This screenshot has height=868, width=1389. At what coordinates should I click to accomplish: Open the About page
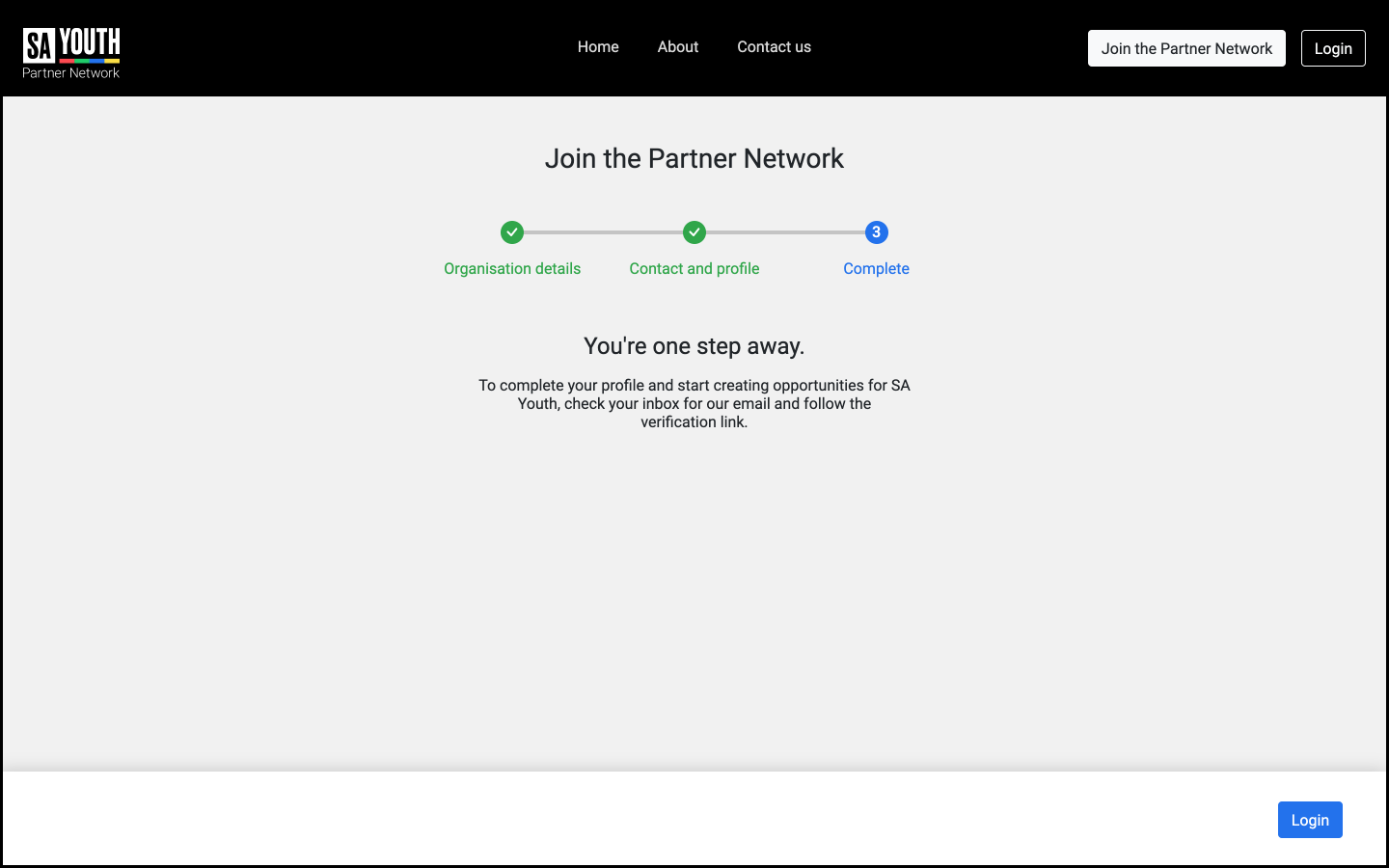click(x=677, y=46)
